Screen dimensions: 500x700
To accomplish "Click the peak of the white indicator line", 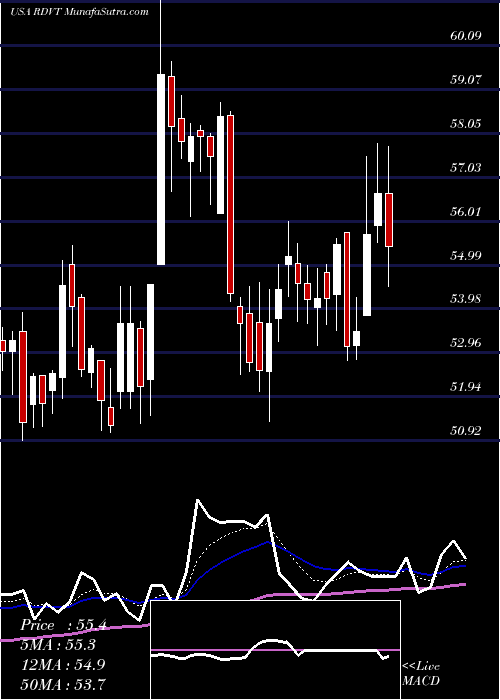I will pos(198,500).
